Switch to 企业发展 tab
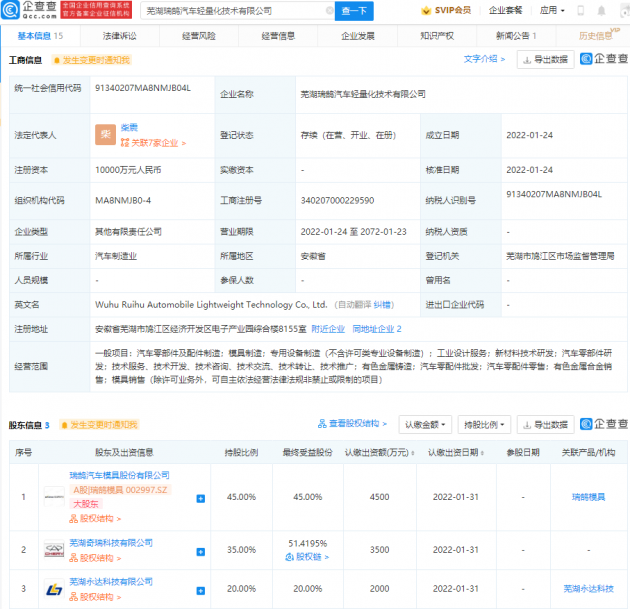 pyautogui.click(x=358, y=36)
